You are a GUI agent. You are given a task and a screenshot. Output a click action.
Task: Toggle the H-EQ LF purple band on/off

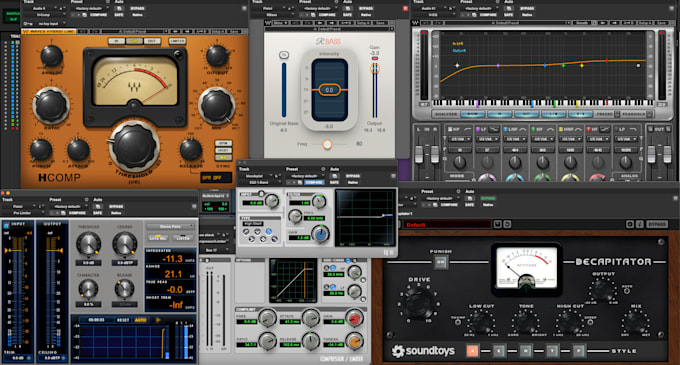[477, 129]
